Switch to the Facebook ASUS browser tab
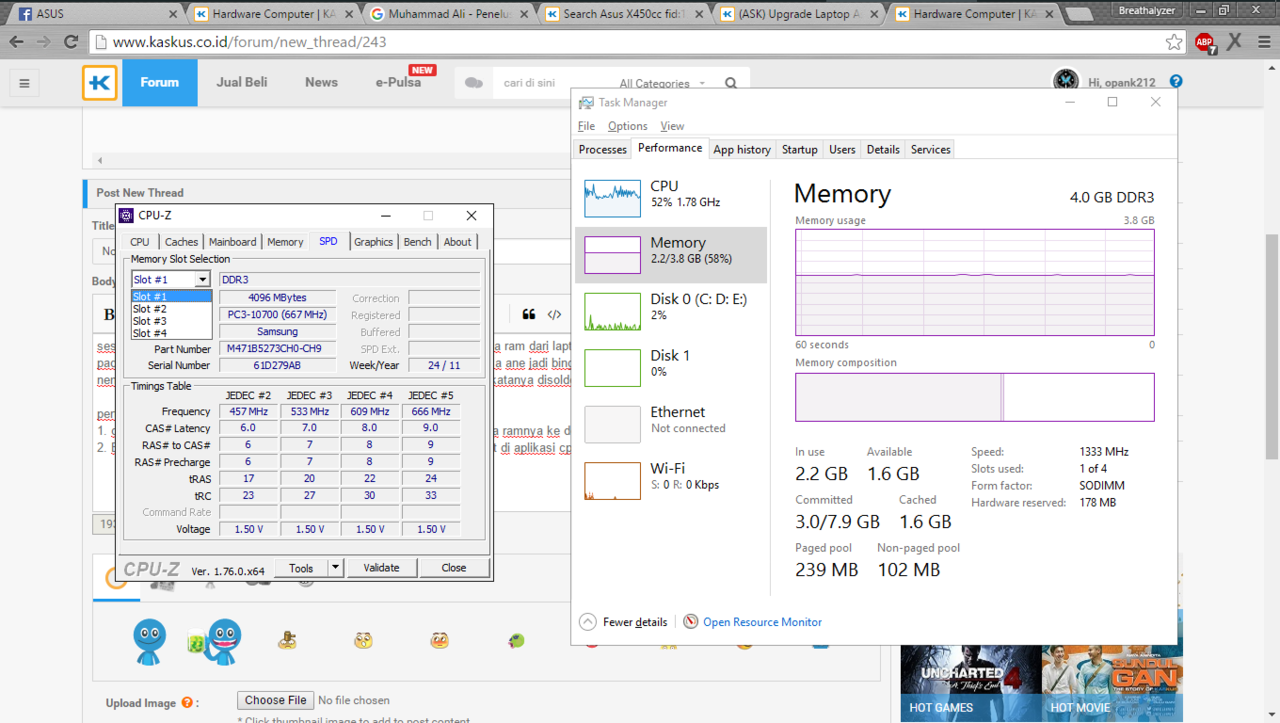 click(94, 14)
